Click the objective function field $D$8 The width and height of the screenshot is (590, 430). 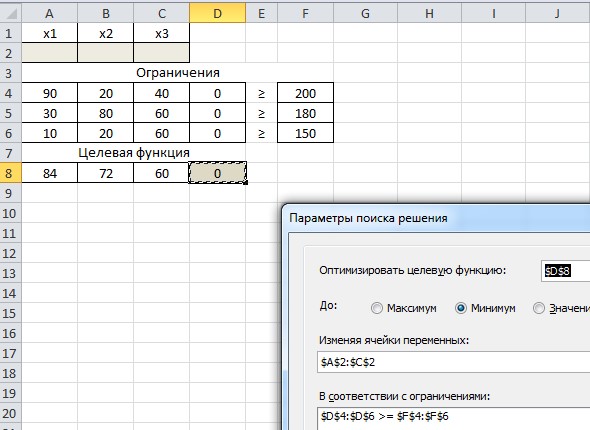coord(566,271)
